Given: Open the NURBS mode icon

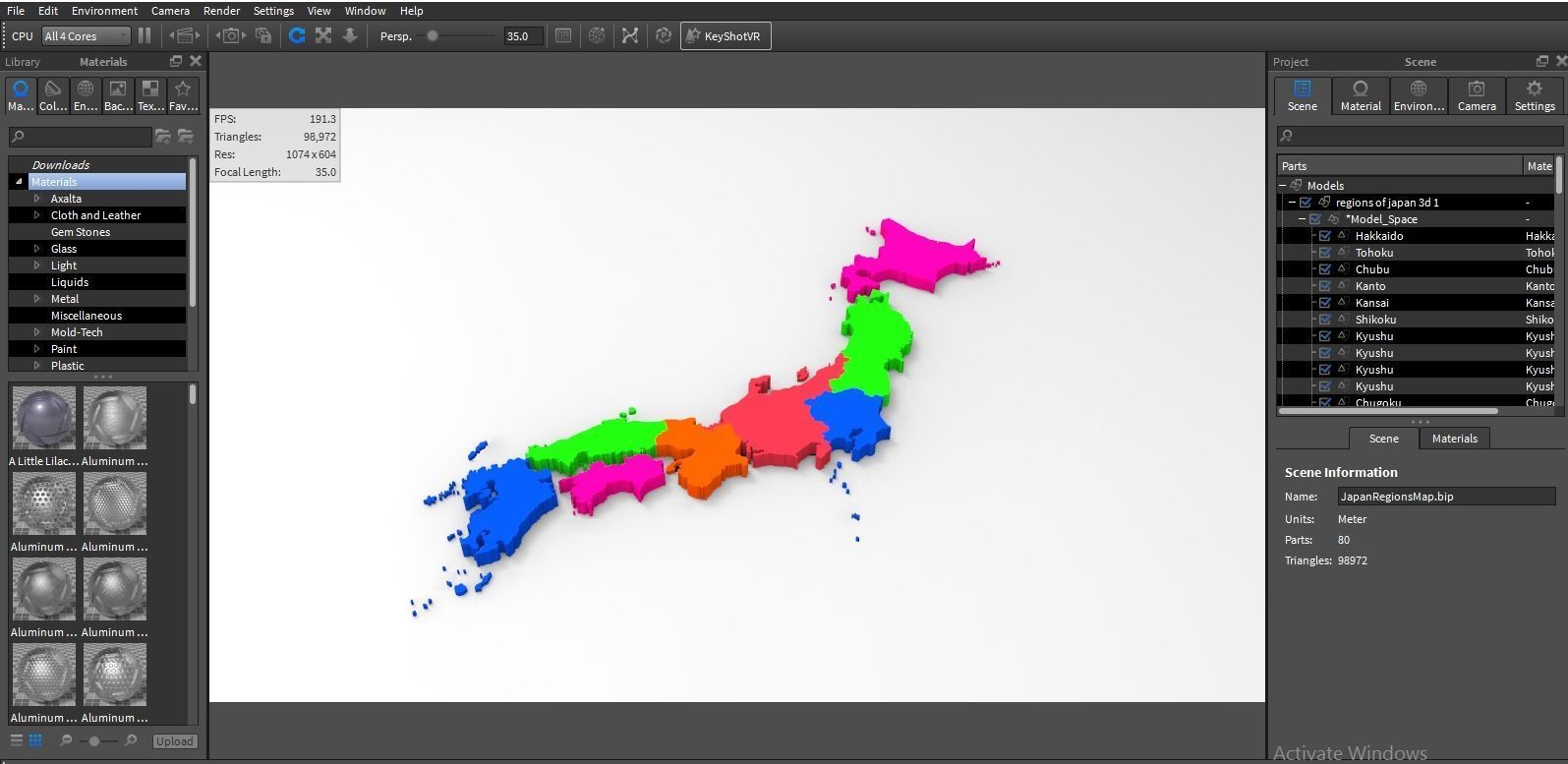Looking at the screenshot, I should coord(630,35).
